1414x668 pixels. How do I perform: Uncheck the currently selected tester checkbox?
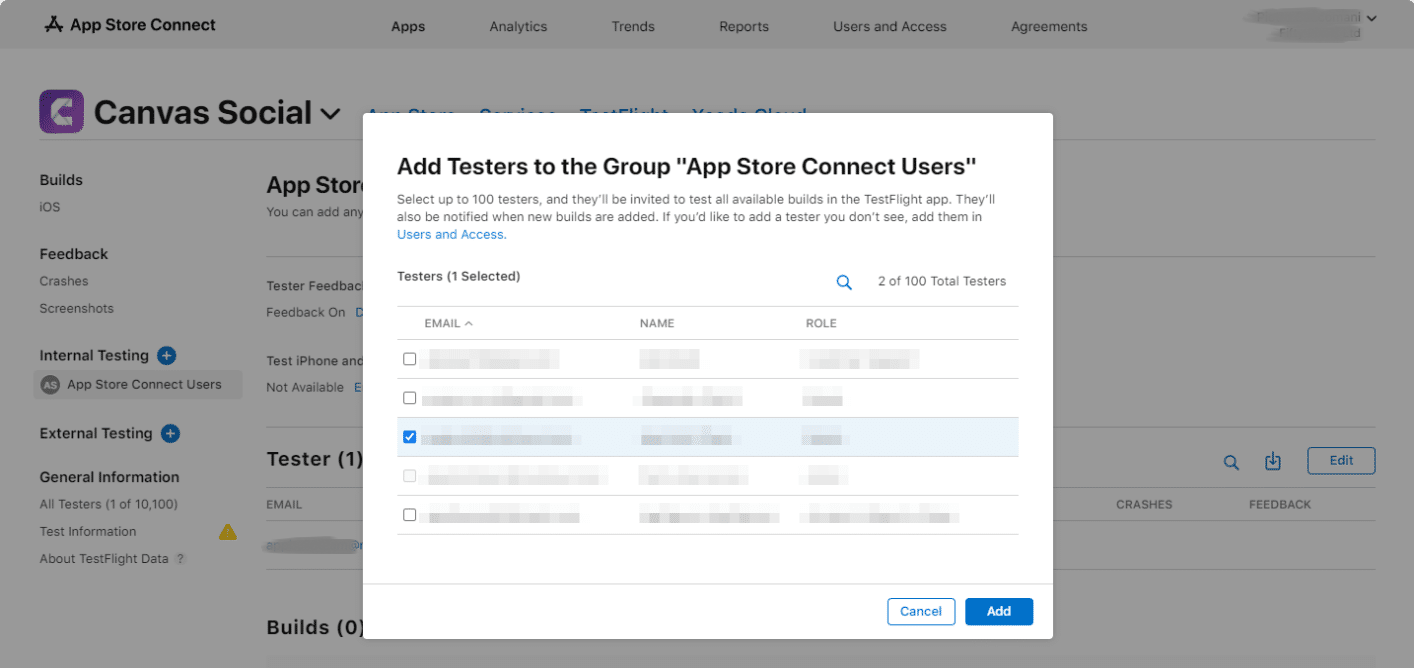[409, 436]
